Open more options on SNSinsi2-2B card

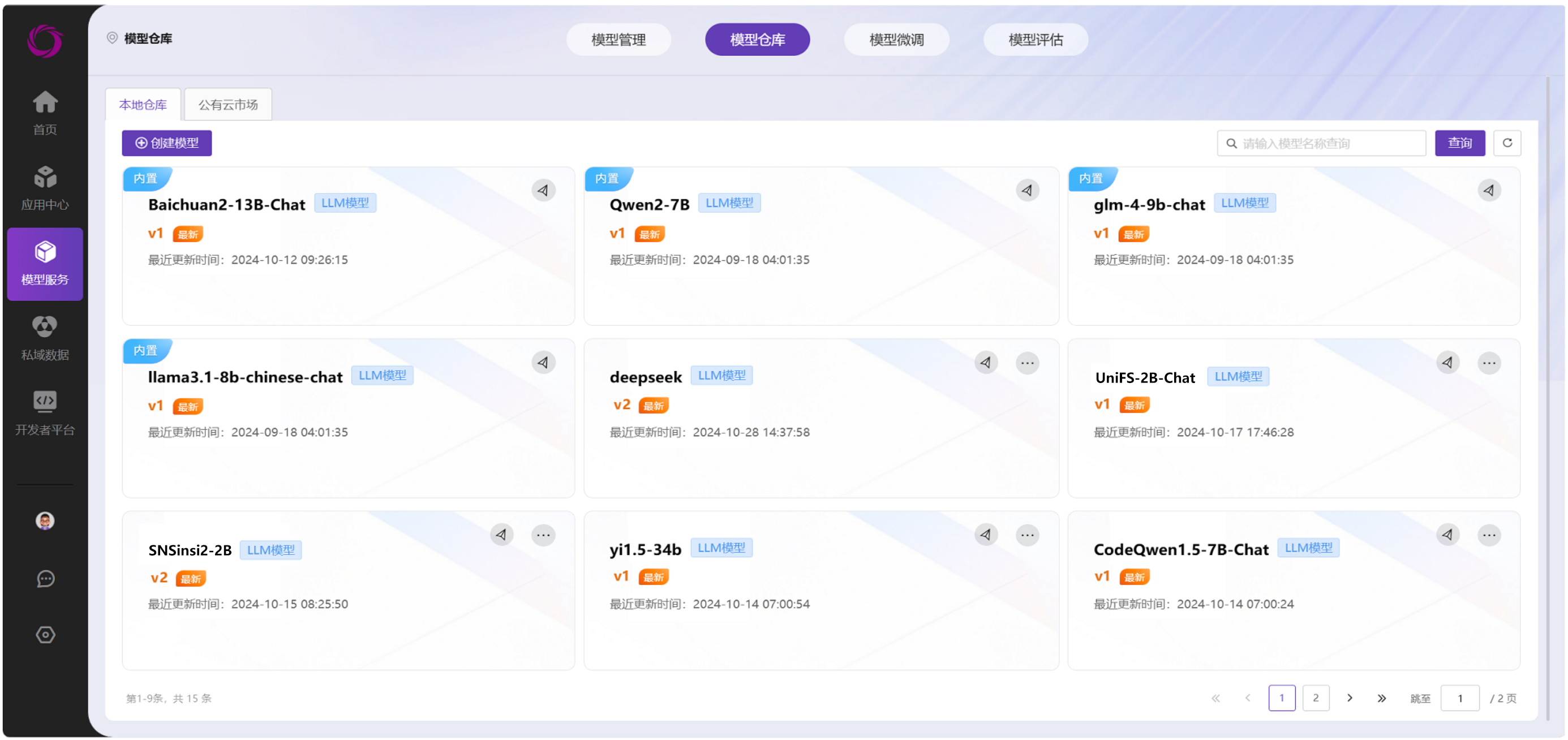click(543, 535)
